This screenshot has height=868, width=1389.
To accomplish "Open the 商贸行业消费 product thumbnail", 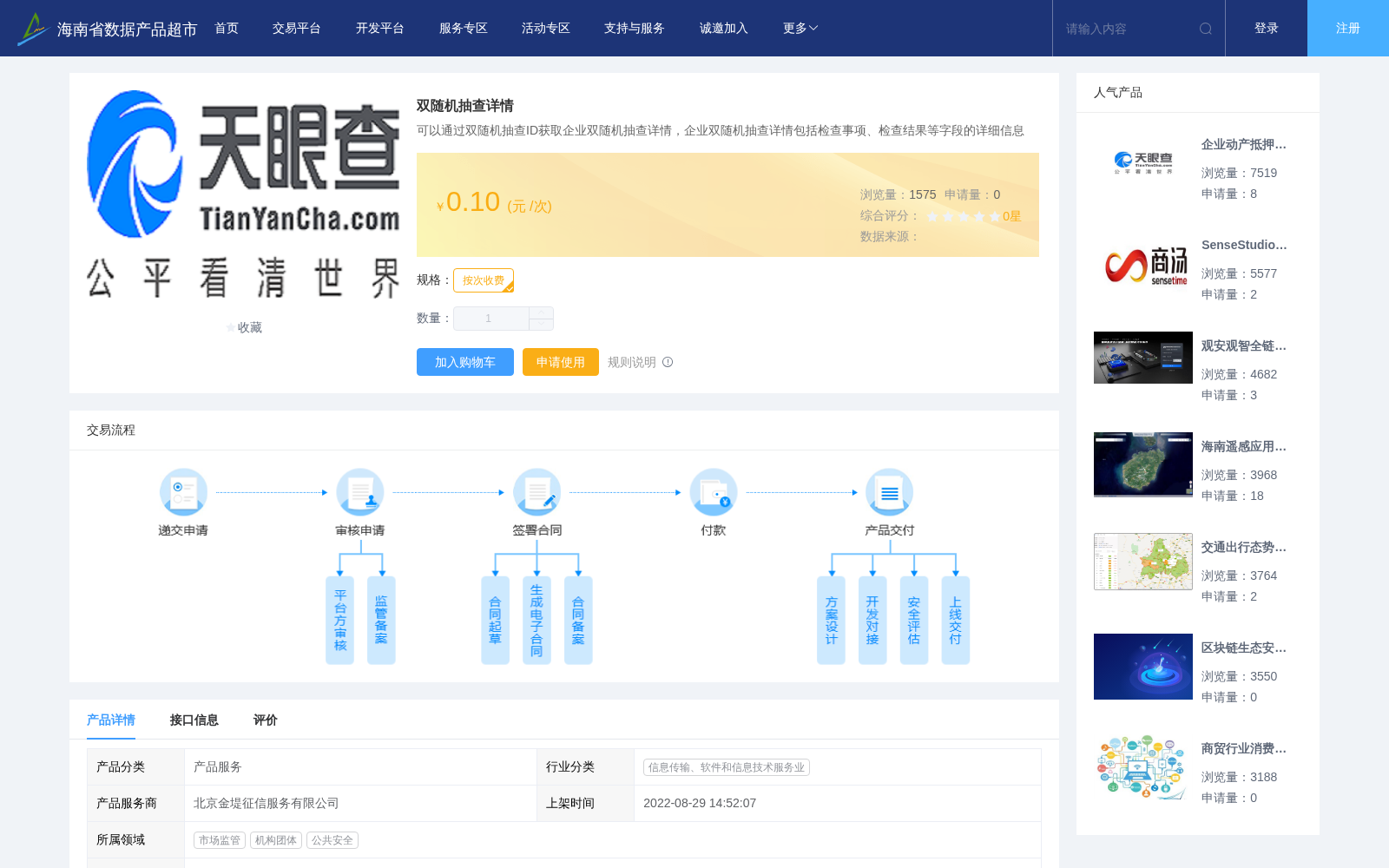I will click(x=1143, y=767).
